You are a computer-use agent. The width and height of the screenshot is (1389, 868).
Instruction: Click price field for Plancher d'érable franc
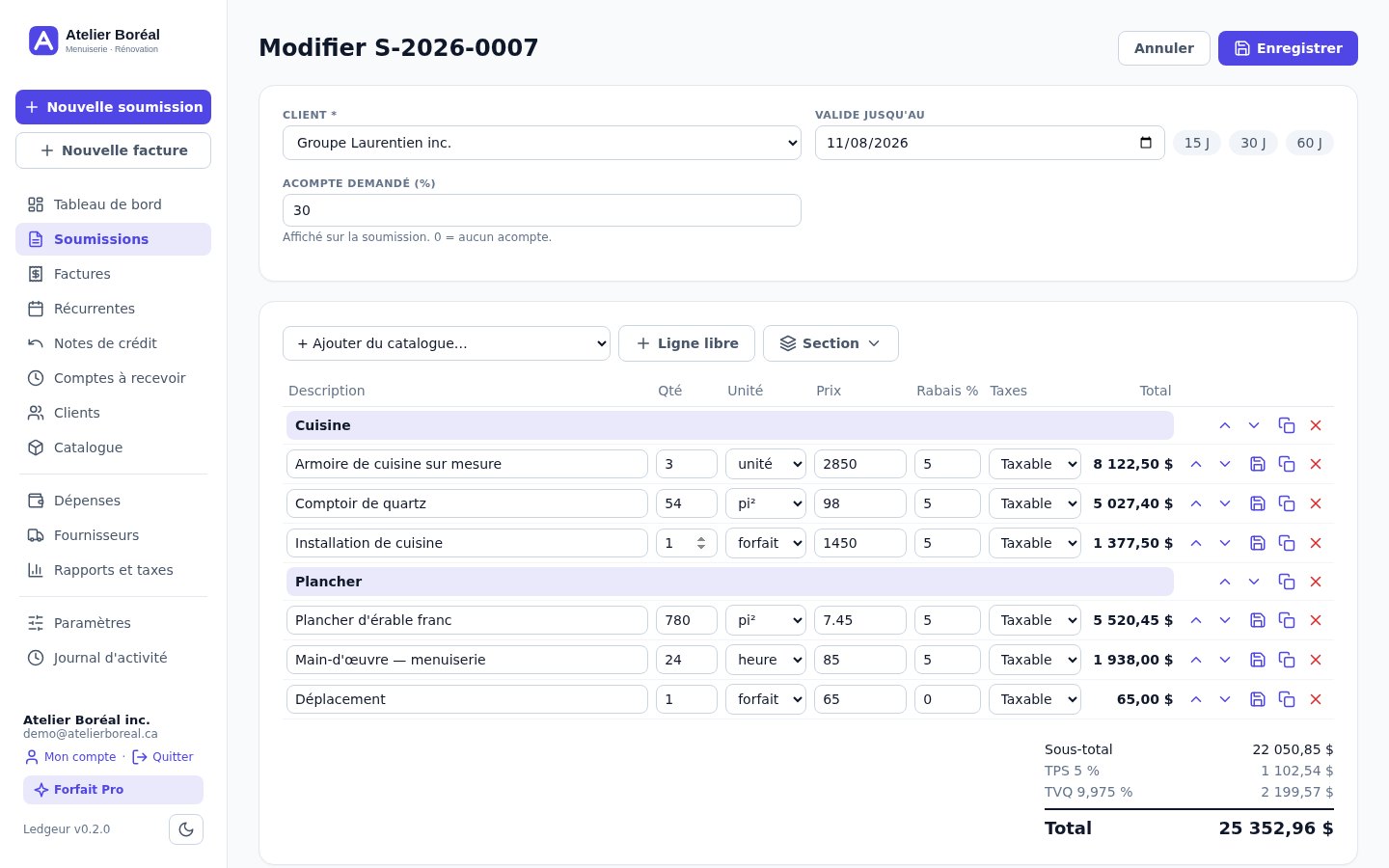[860, 620]
